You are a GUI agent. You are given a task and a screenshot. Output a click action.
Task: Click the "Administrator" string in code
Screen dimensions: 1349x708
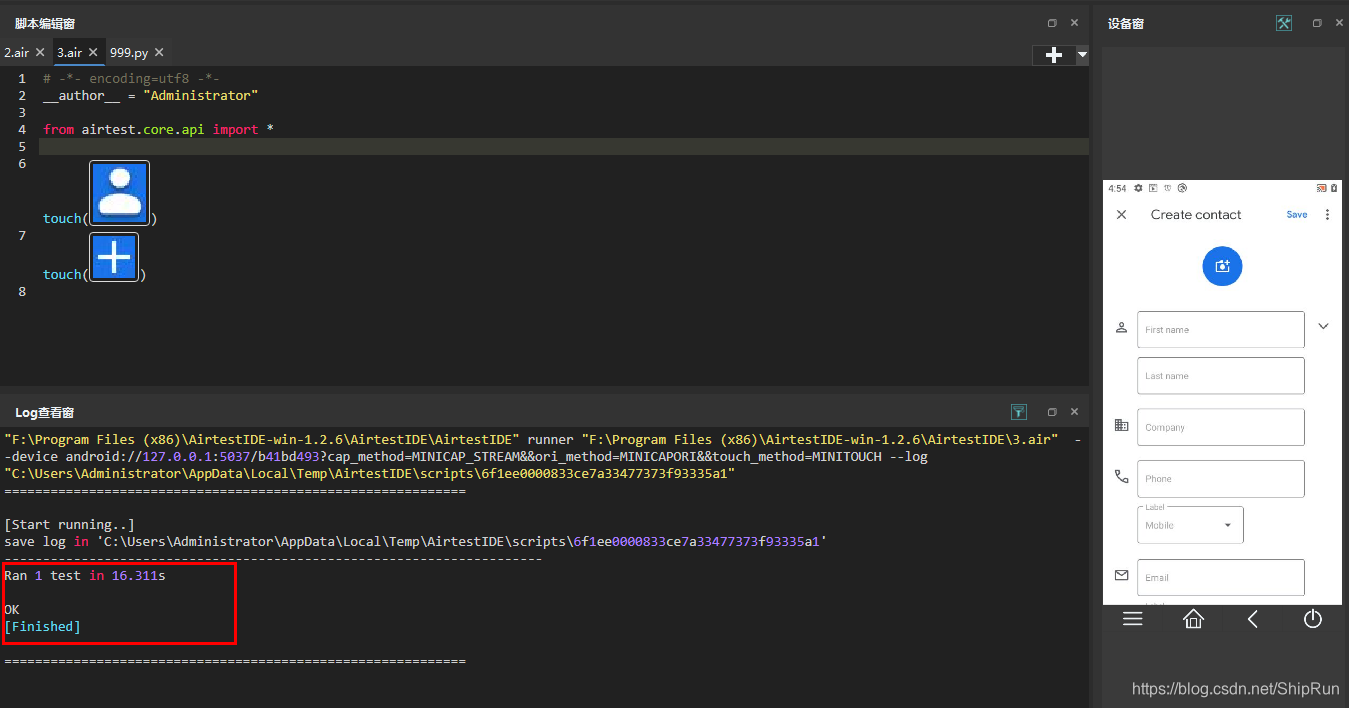tap(200, 95)
